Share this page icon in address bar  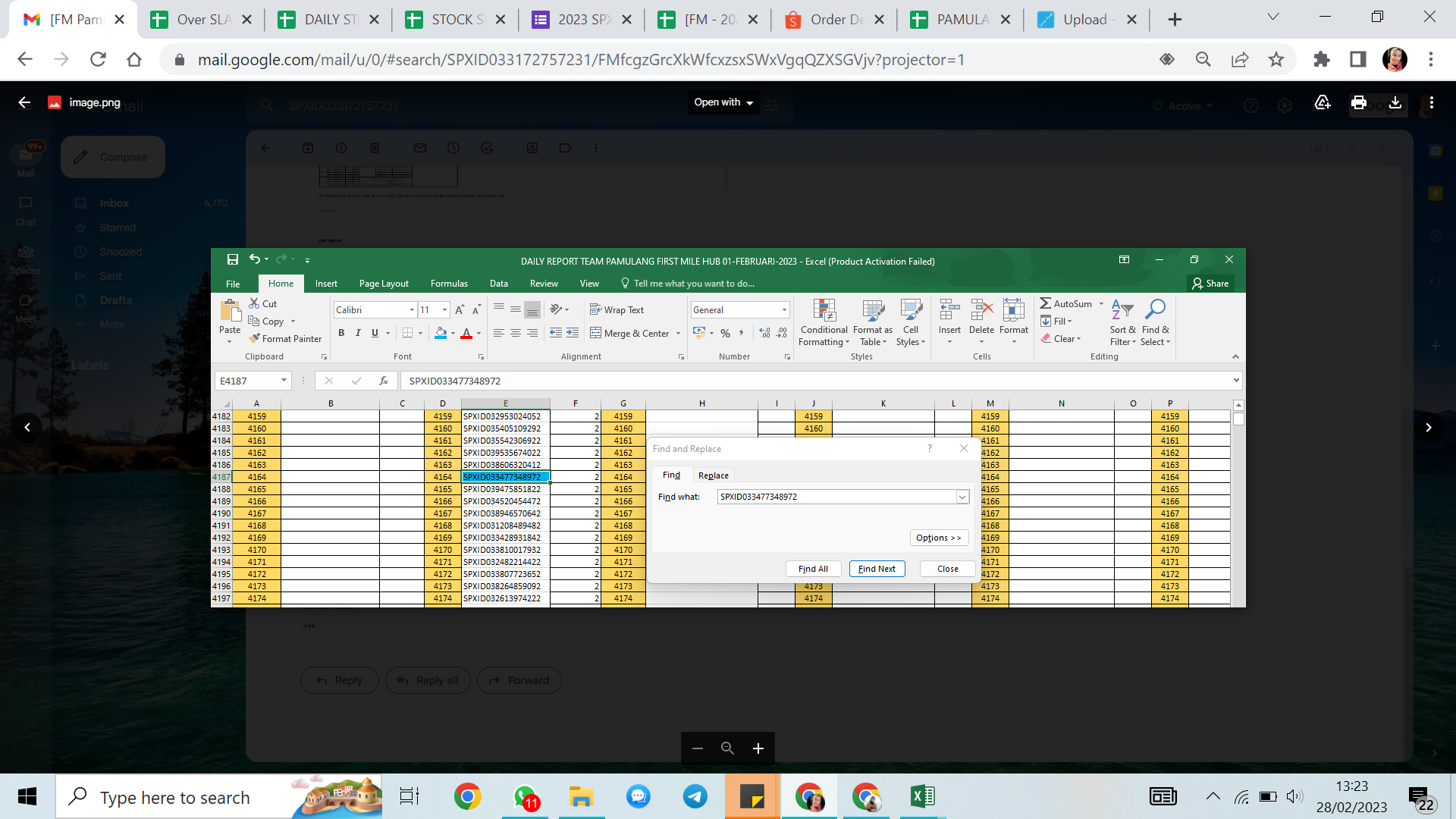pos(1240,59)
